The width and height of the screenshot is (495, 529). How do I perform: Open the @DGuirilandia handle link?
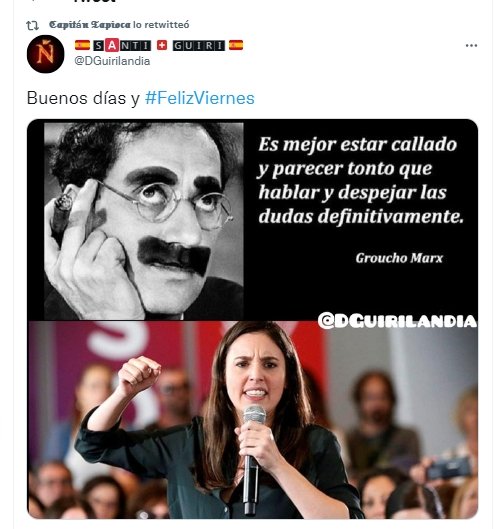[112, 61]
